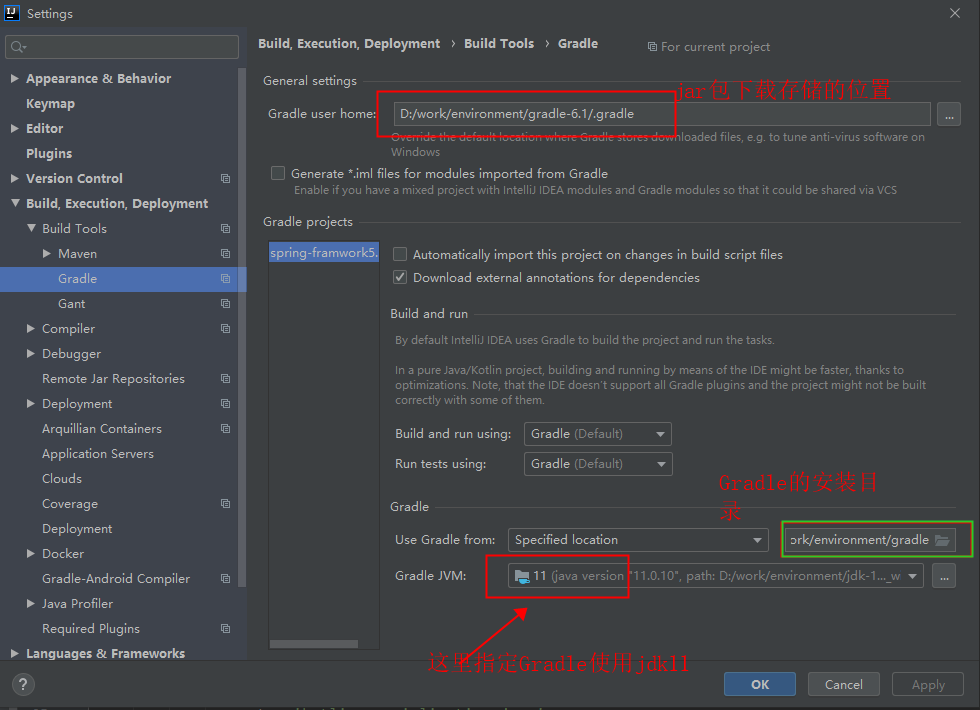Click the Gradle user home path field
Image resolution: width=980 pixels, height=710 pixels.
point(662,114)
